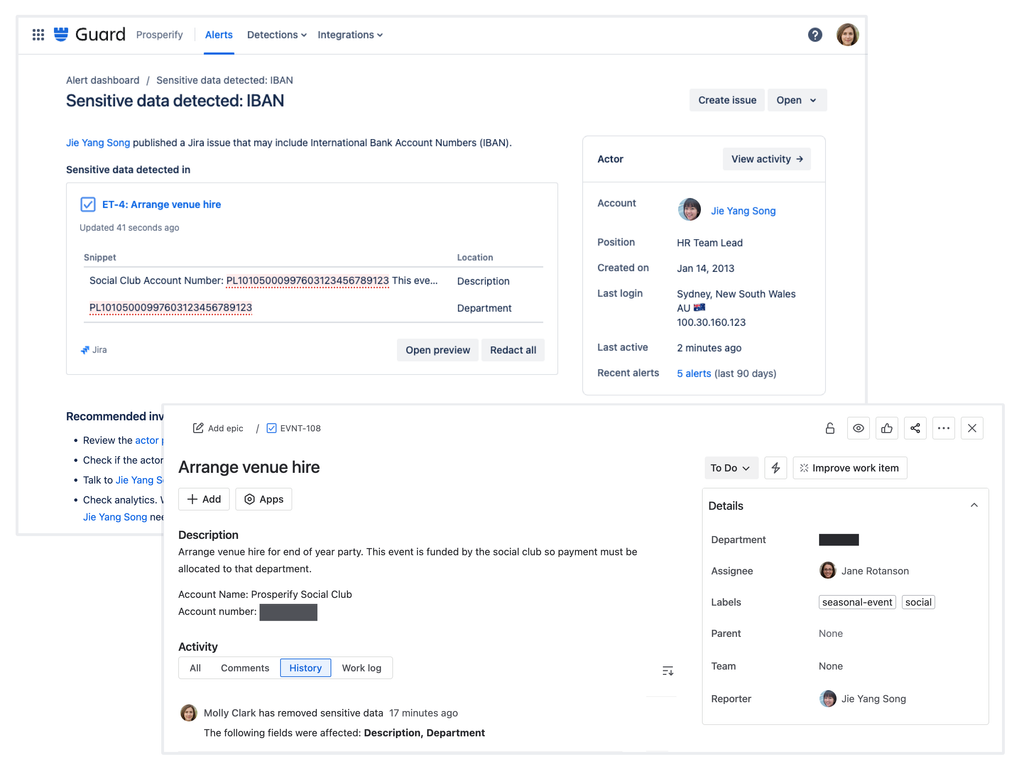Click Jie Yang Song link in alert summary

(x=98, y=142)
